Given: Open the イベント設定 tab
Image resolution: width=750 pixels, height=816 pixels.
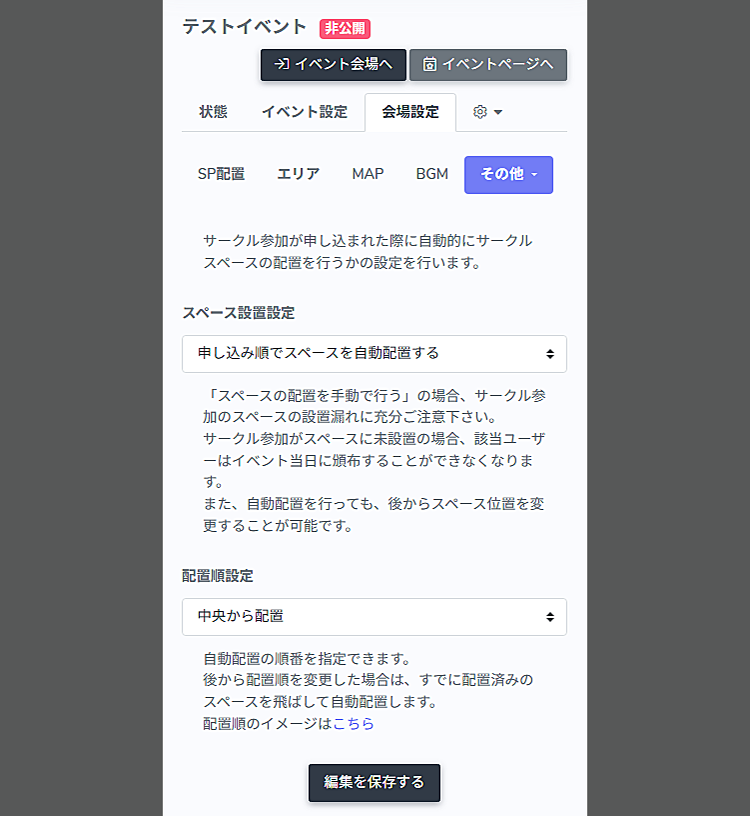Looking at the screenshot, I should tap(304, 112).
